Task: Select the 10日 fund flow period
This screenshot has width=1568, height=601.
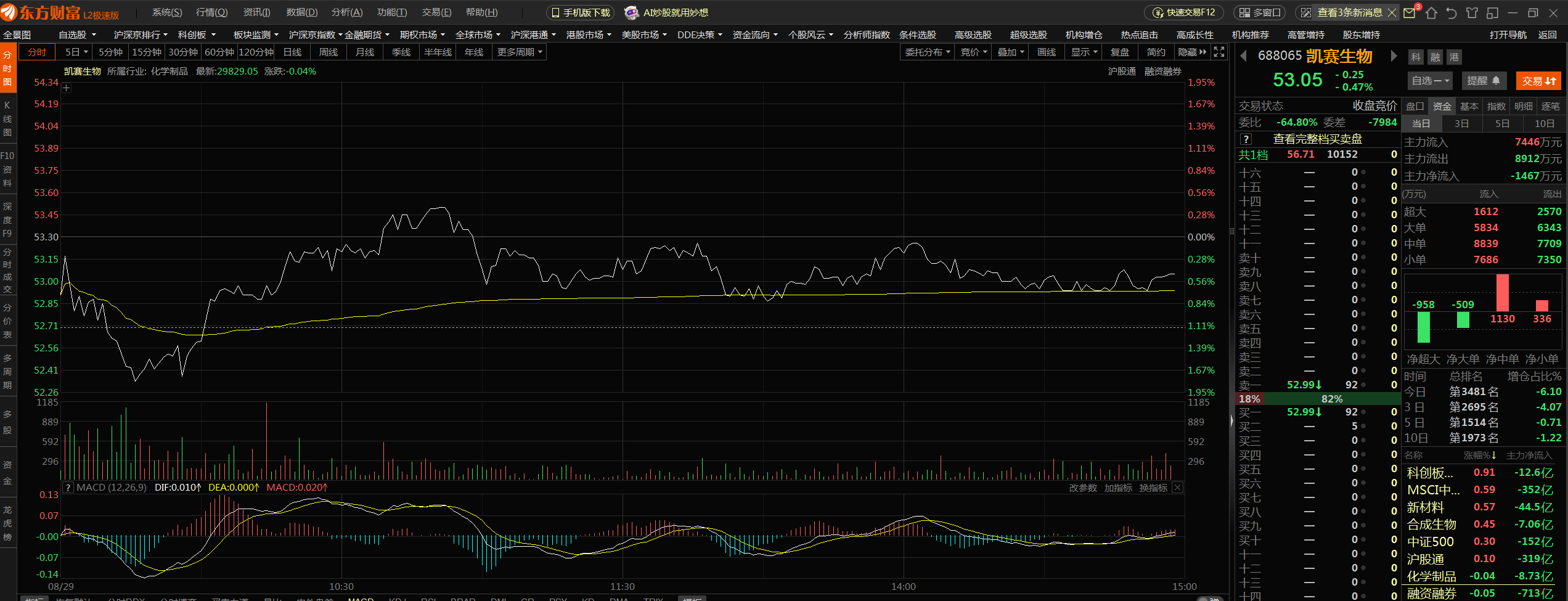Action: click(1545, 123)
